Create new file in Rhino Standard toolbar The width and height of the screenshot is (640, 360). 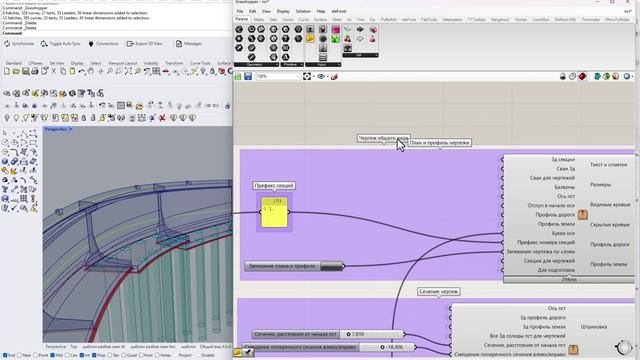(x=7, y=71)
